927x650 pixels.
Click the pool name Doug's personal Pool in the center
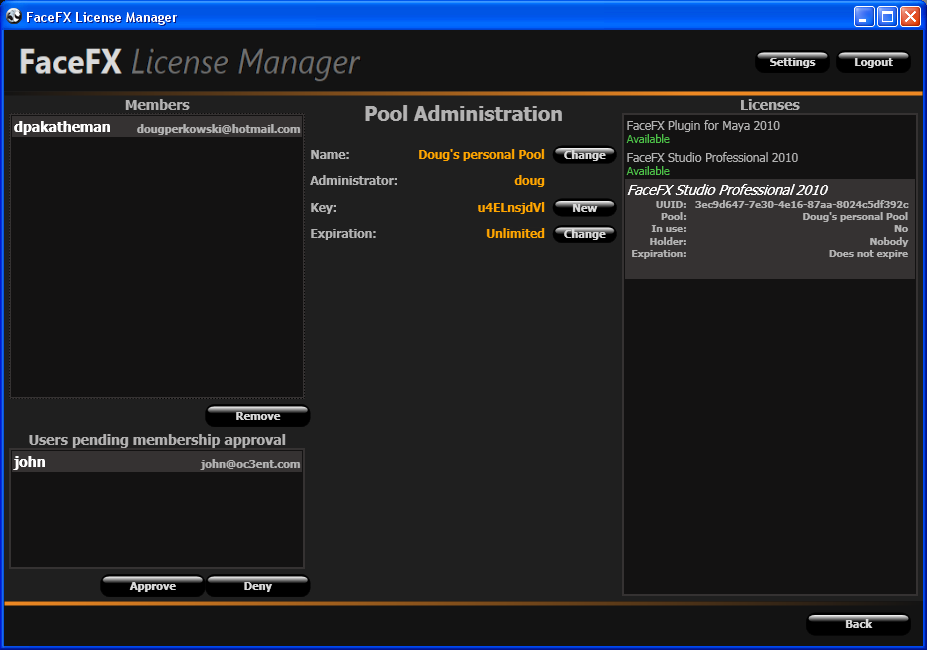[x=481, y=155]
